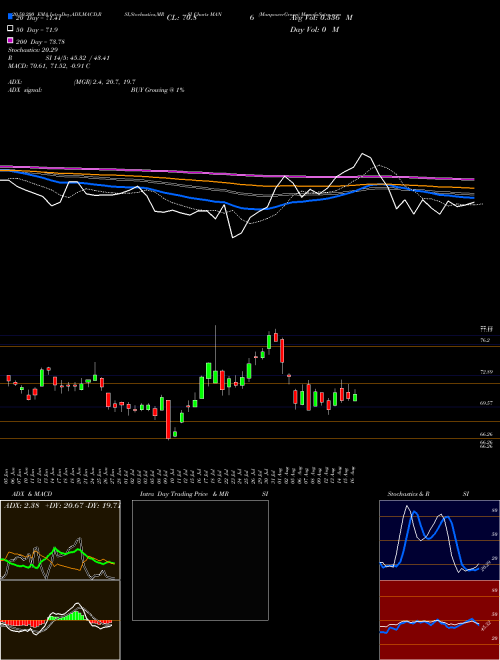Click the 'Stochastics & R' panel title
This screenshot has height=660, width=500.
(x=409, y=494)
